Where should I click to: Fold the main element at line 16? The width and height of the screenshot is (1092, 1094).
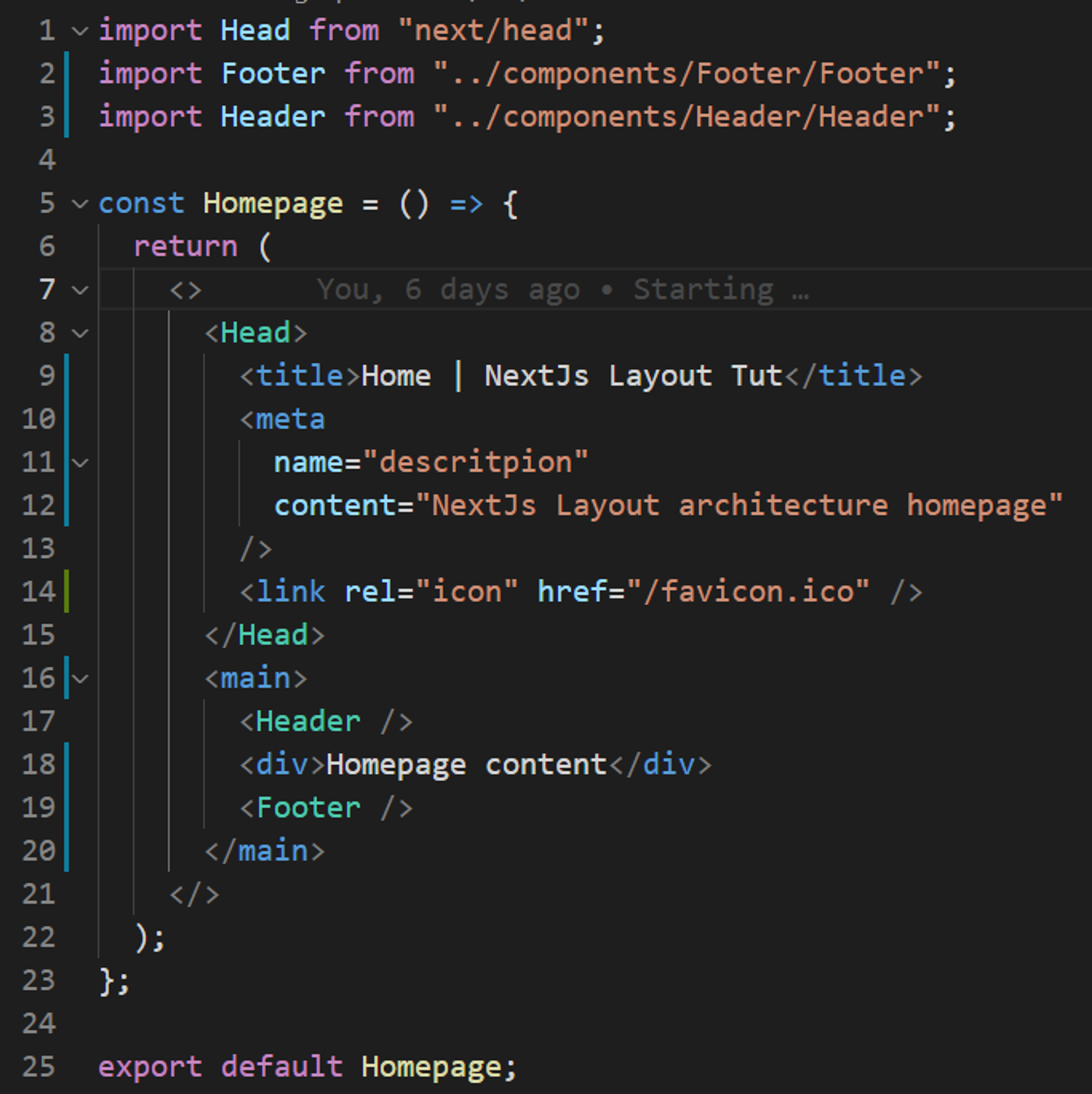81,678
